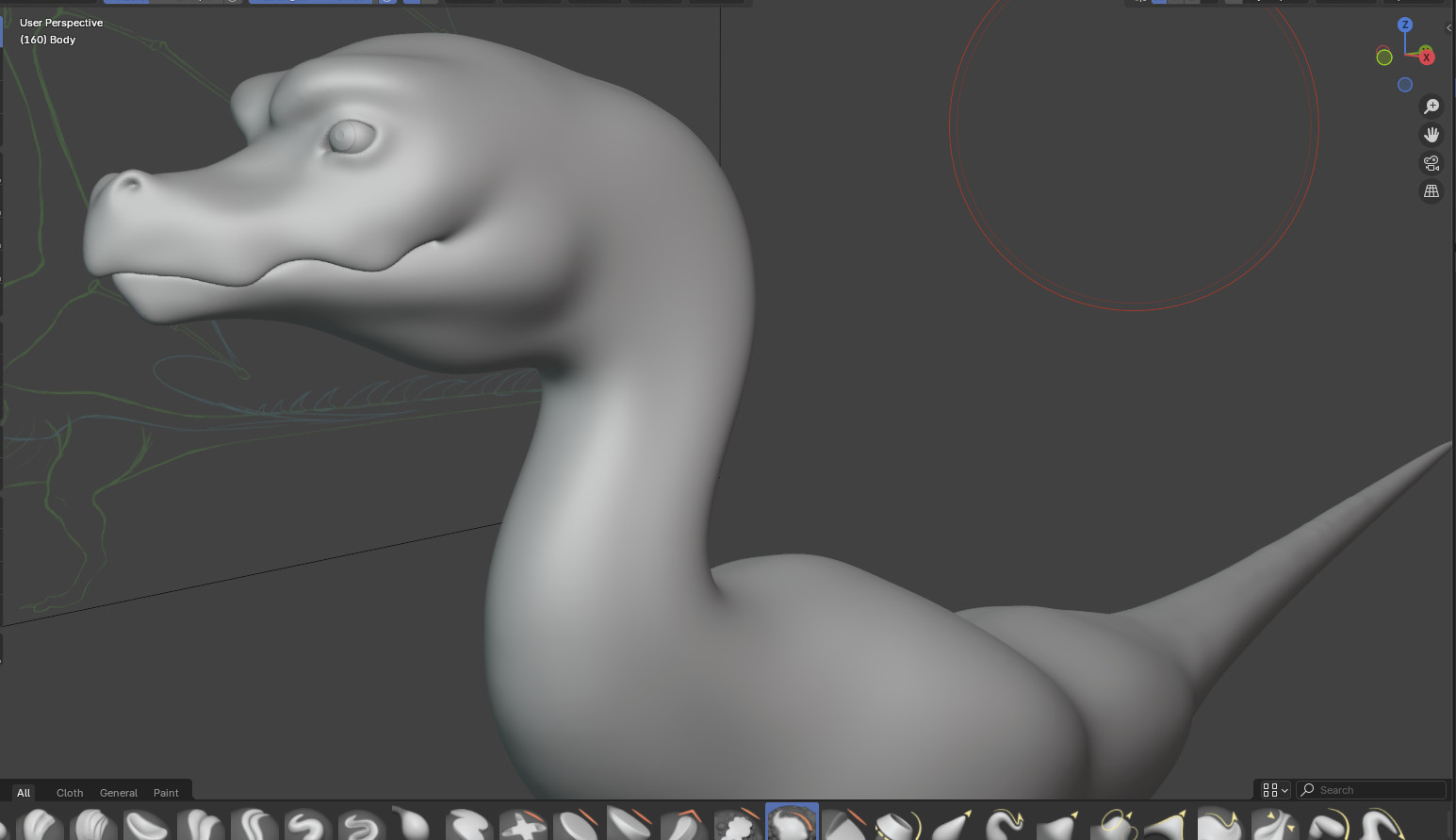1456x840 pixels.
Task: Toggle perspective/orthographic grid icon
Action: pyautogui.click(x=1431, y=191)
